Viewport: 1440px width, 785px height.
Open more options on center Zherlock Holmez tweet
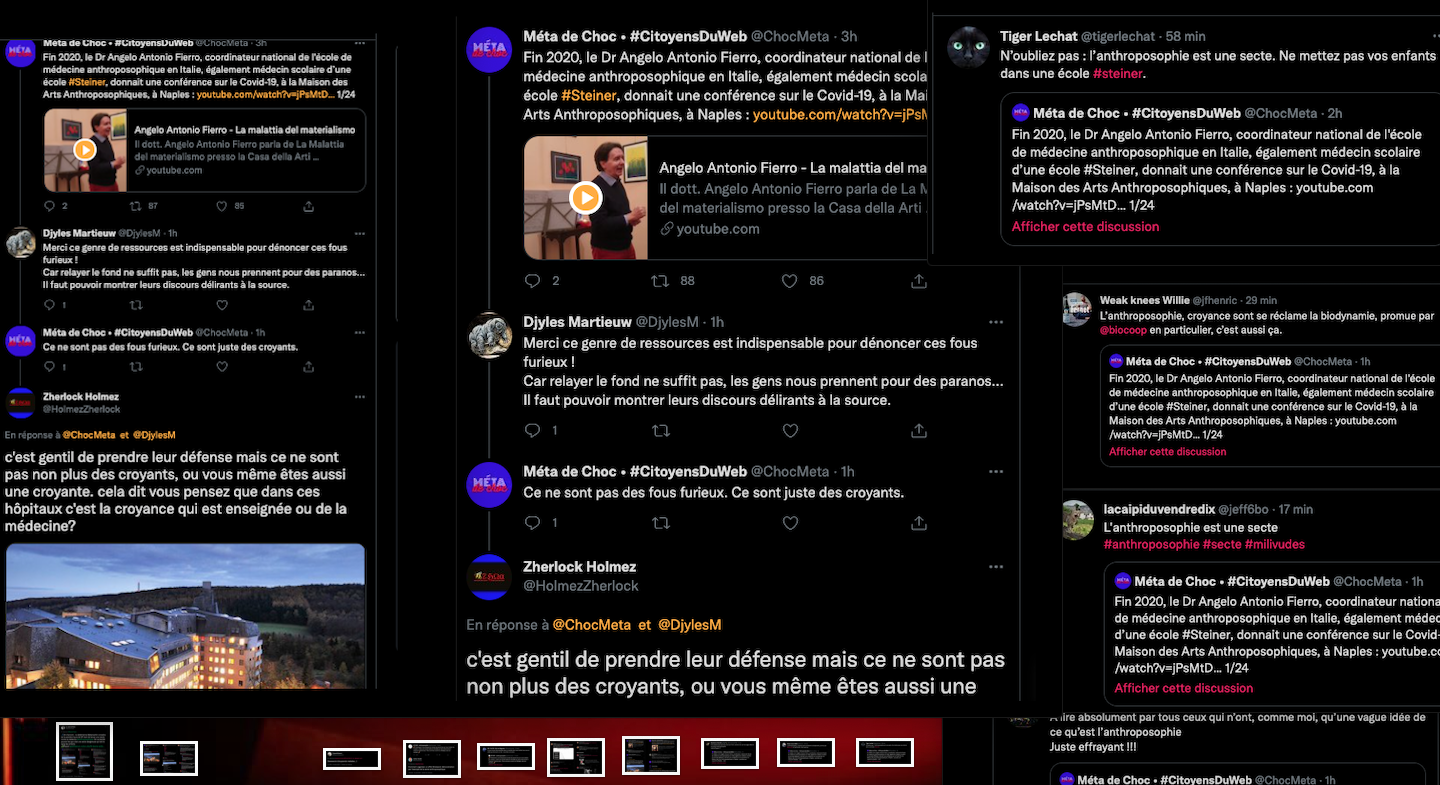pyautogui.click(x=995, y=567)
